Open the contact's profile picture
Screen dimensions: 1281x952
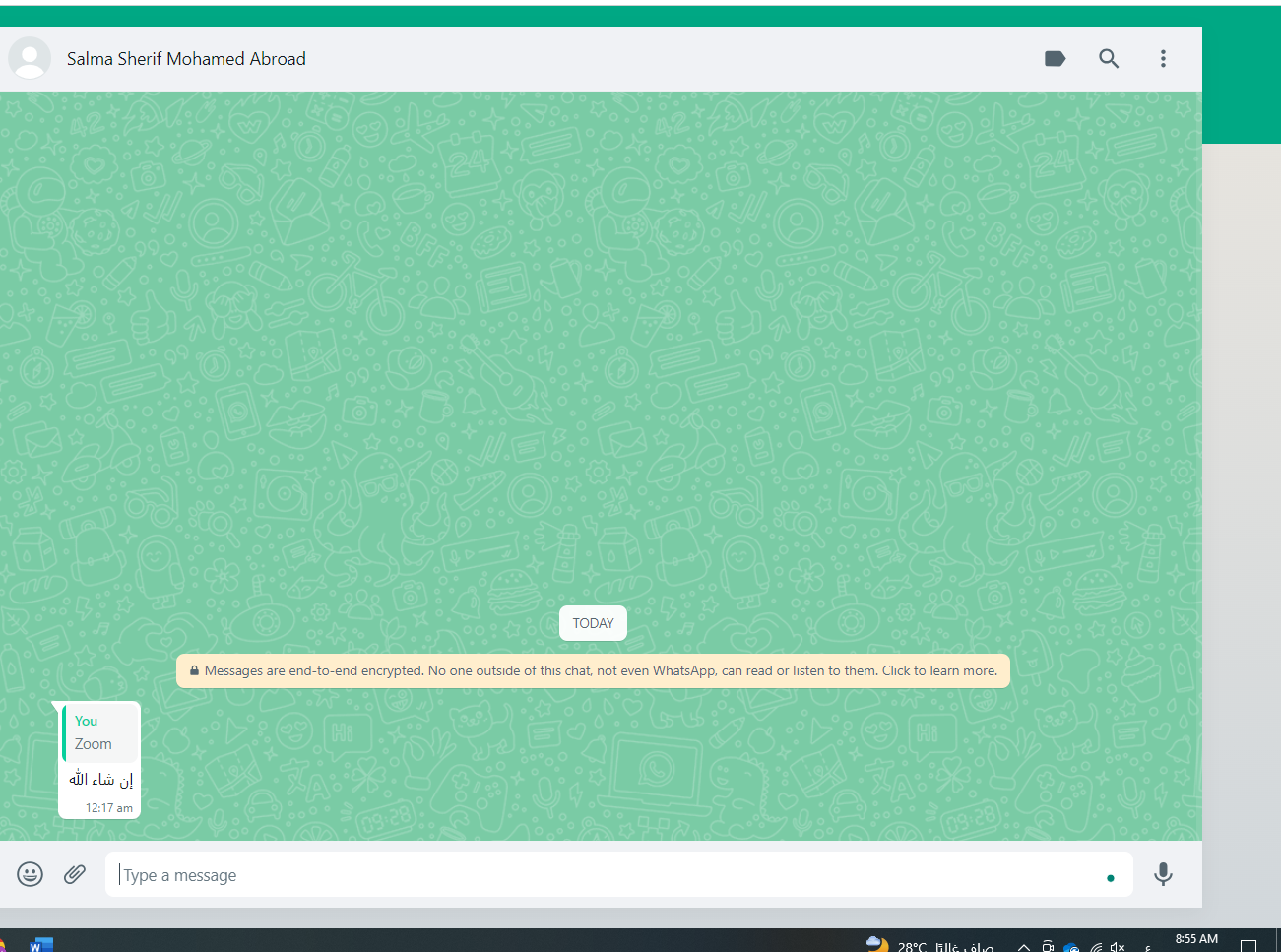pyautogui.click(x=30, y=59)
